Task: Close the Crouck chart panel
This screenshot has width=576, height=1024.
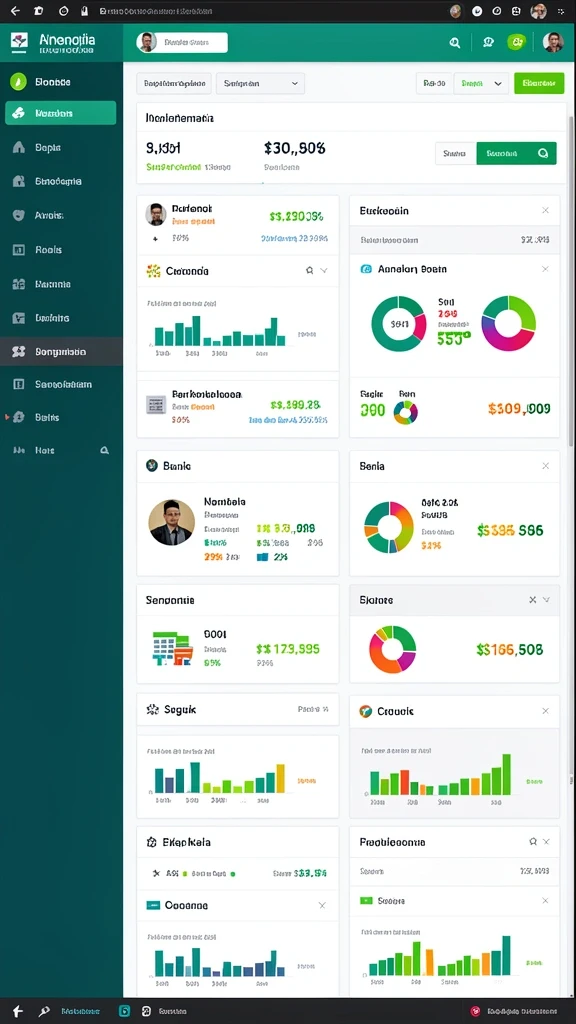Action: [545, 711]
